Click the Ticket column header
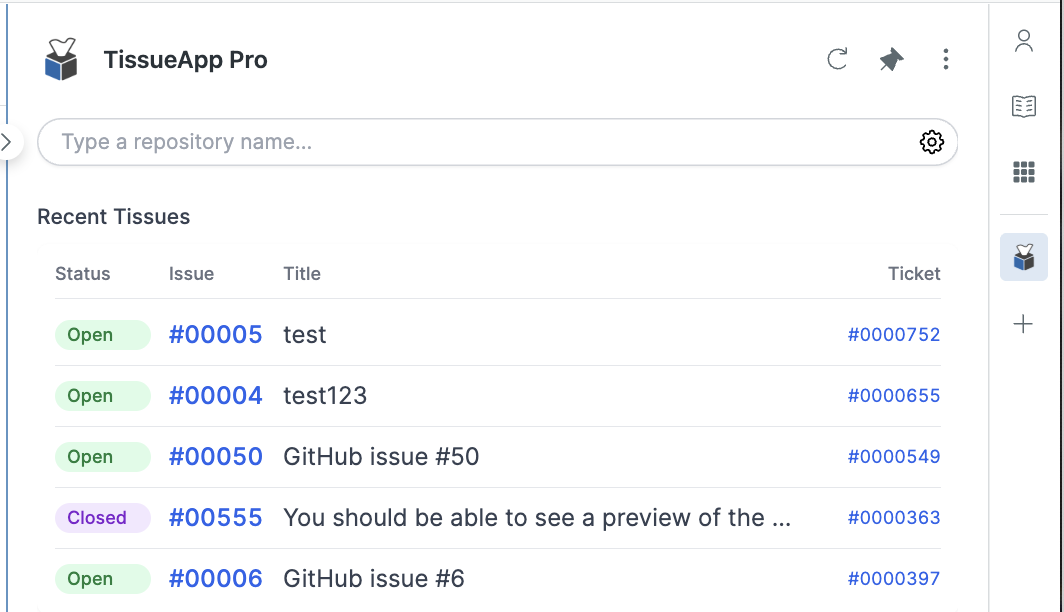This screenshot has width=1064, height=612. 914,273
